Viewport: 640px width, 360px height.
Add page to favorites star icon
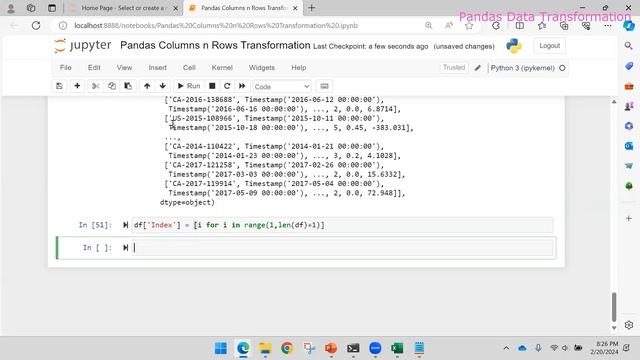click(x=469, y=26)
